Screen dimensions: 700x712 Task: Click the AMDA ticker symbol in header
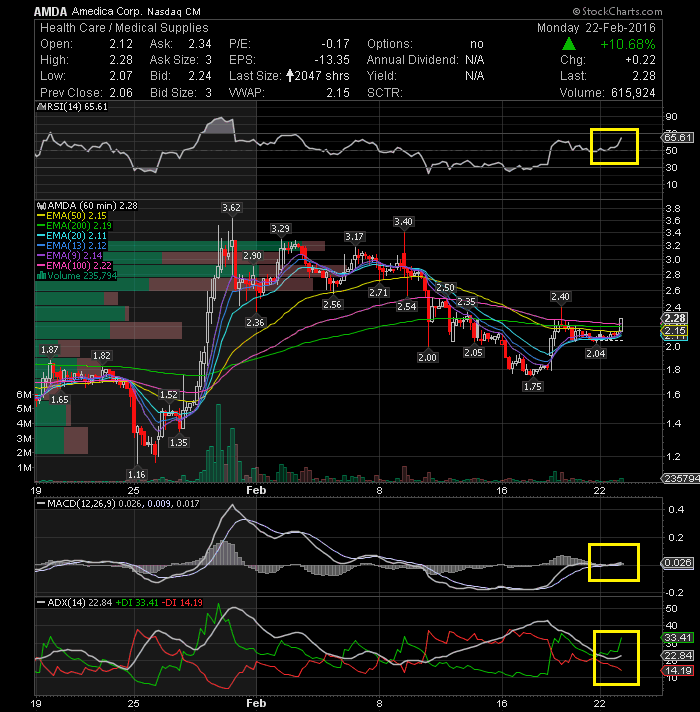coord(50,11)
